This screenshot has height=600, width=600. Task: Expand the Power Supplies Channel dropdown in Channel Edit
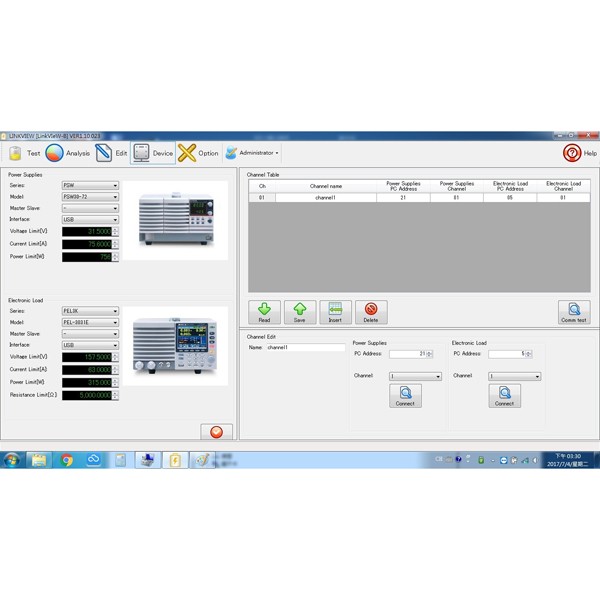coord(416,377)
